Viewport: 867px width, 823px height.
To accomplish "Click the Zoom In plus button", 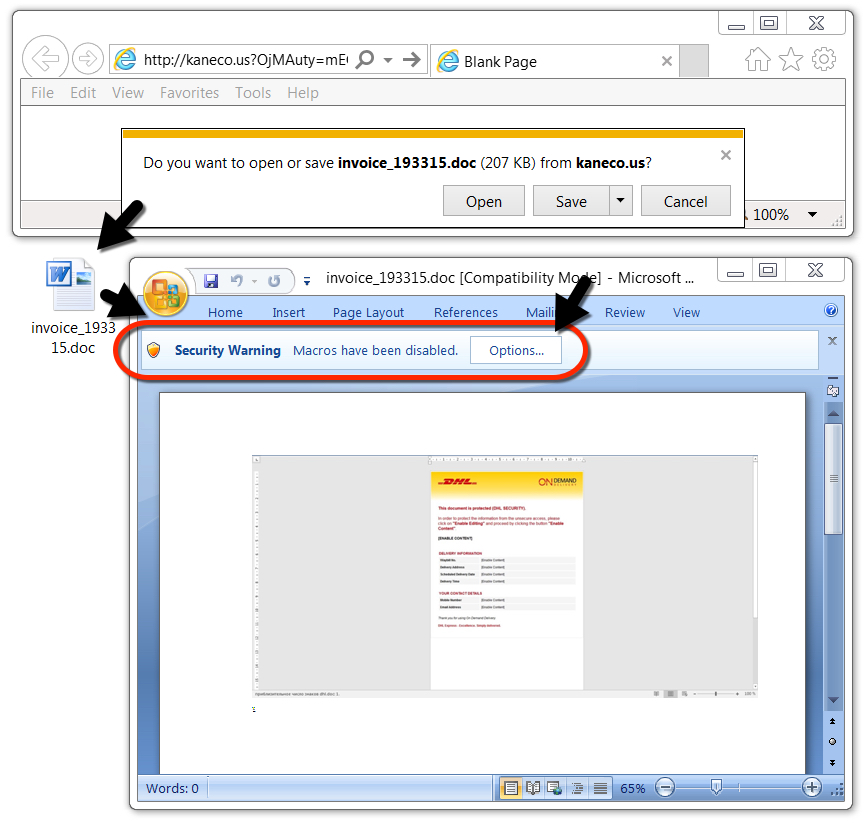I will point(811,787).
